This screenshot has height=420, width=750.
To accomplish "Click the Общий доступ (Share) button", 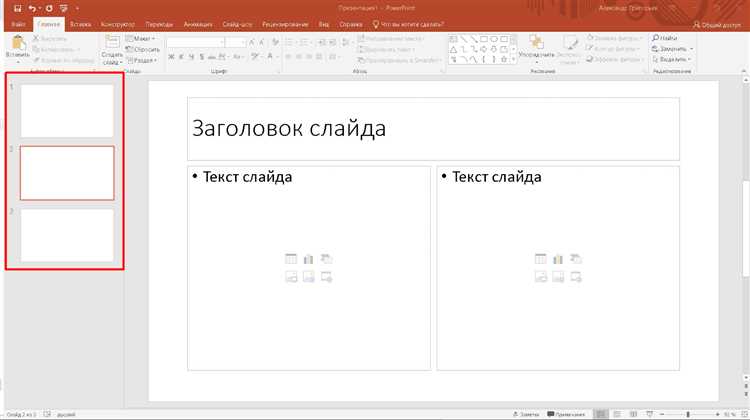I will 717,22.
